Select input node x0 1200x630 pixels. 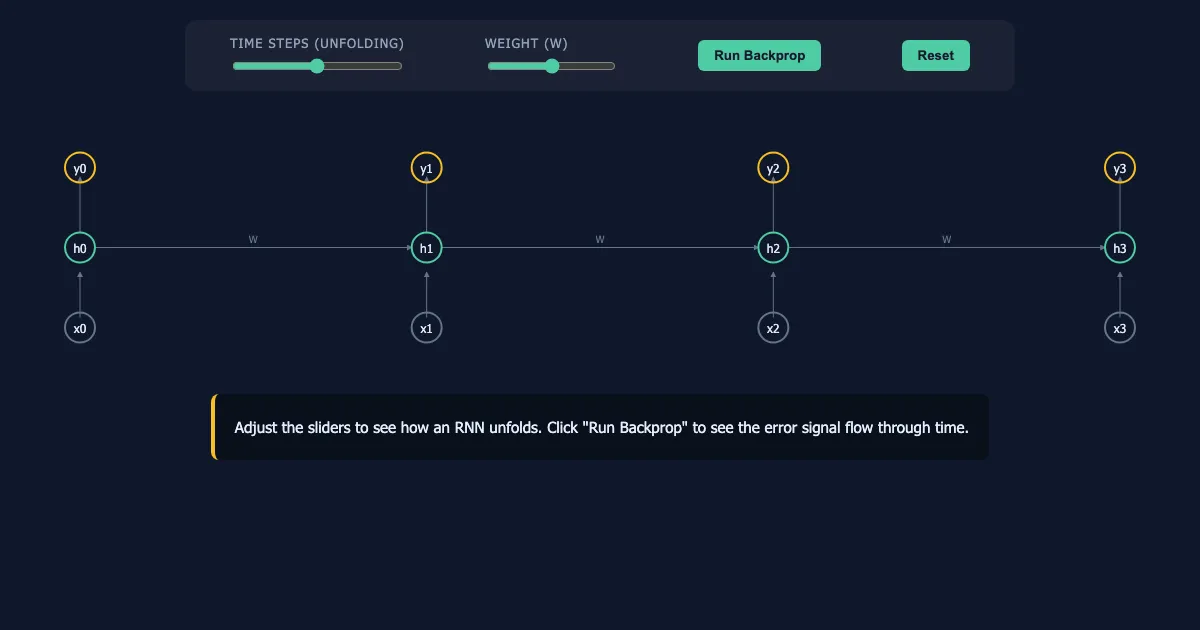tap(80, 328)
